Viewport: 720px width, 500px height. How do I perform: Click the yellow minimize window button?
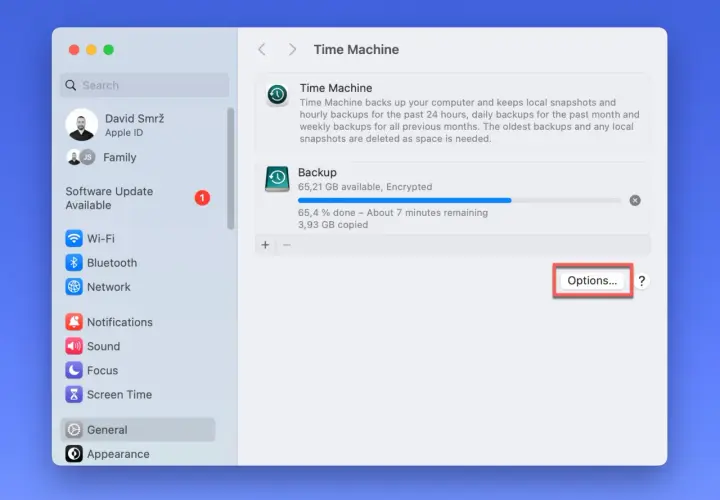[91, 50]
